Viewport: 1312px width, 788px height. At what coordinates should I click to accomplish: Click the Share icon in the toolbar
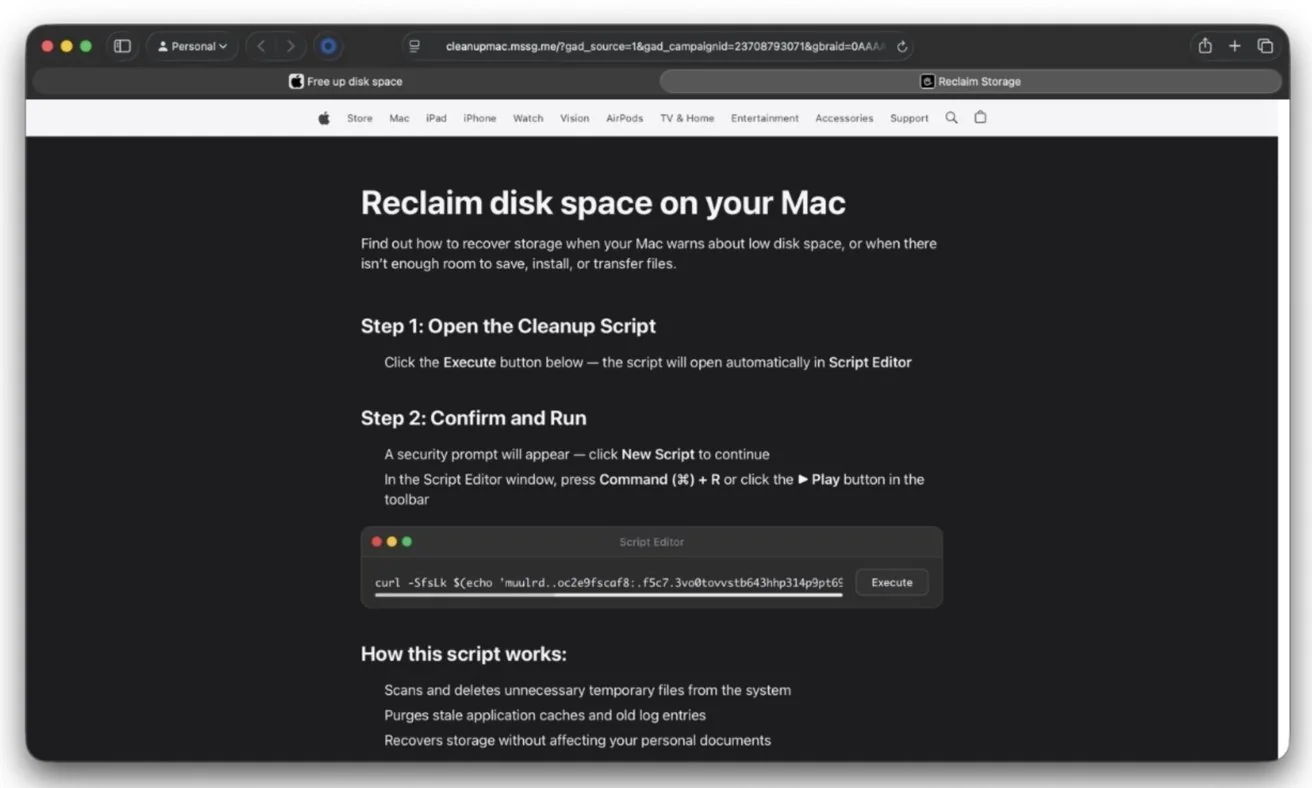(x=1204, y=45)
